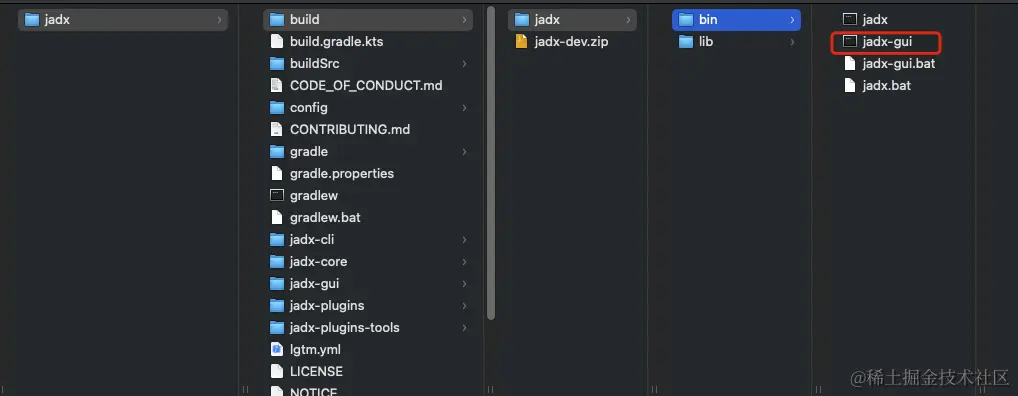Viewport: 1018px width, 396px height.
Task: Click the jadx executable icon in bin
Action: click(850, 19)
